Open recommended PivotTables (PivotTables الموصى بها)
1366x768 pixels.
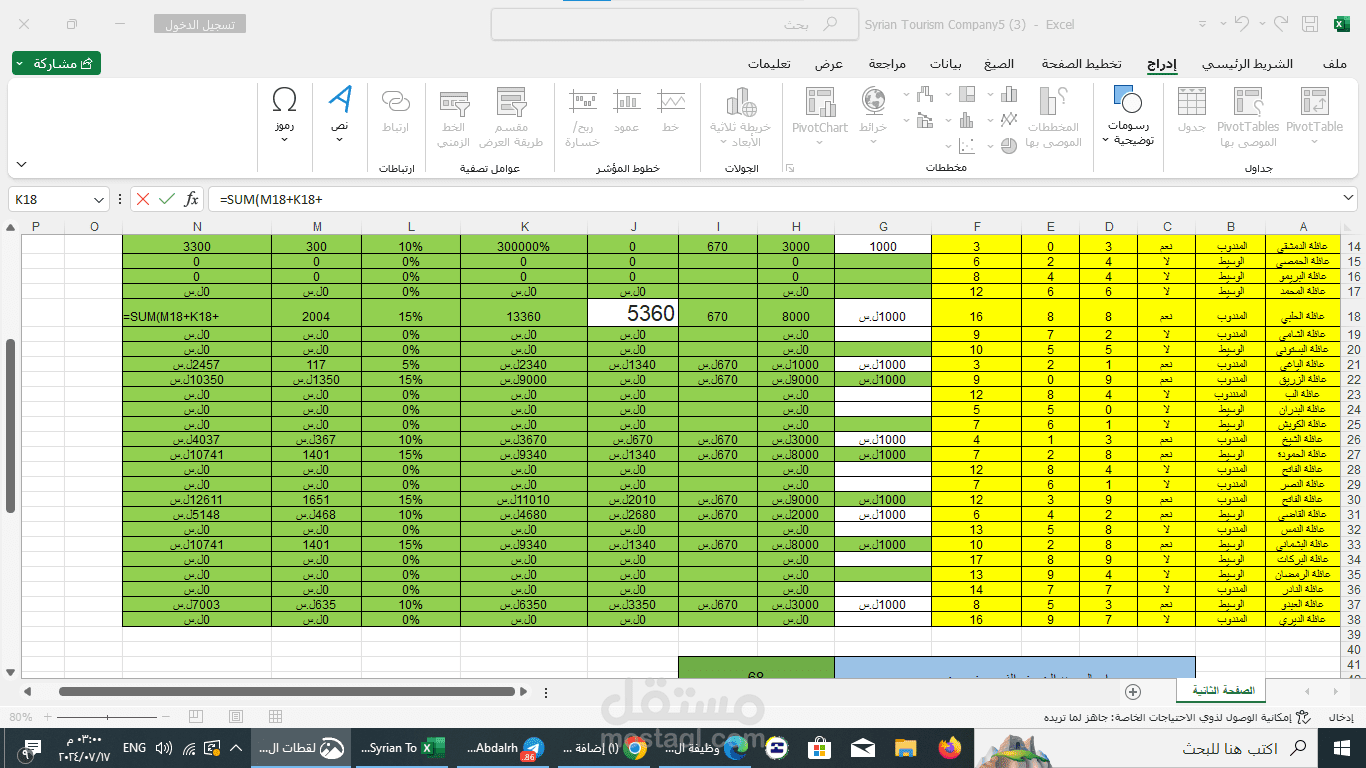[1248, 117]
